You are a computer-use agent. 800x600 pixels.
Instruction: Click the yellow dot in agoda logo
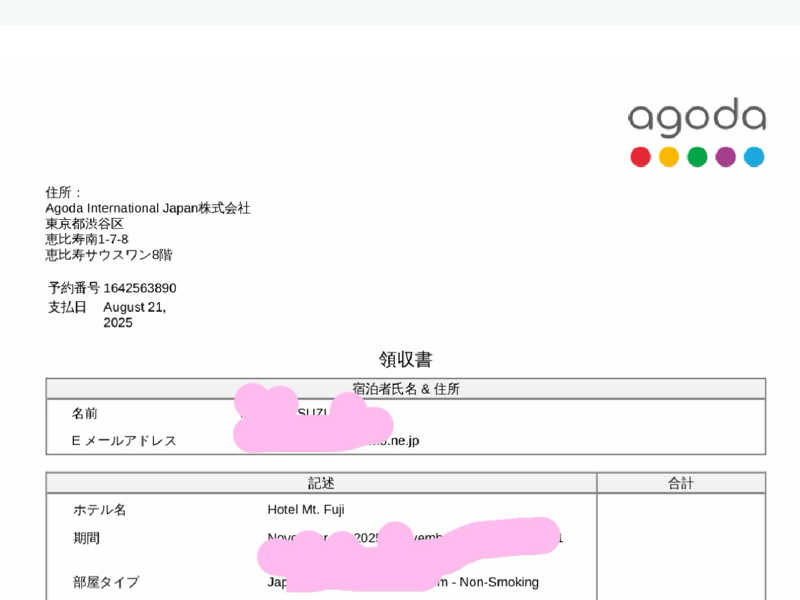(669, 157)
